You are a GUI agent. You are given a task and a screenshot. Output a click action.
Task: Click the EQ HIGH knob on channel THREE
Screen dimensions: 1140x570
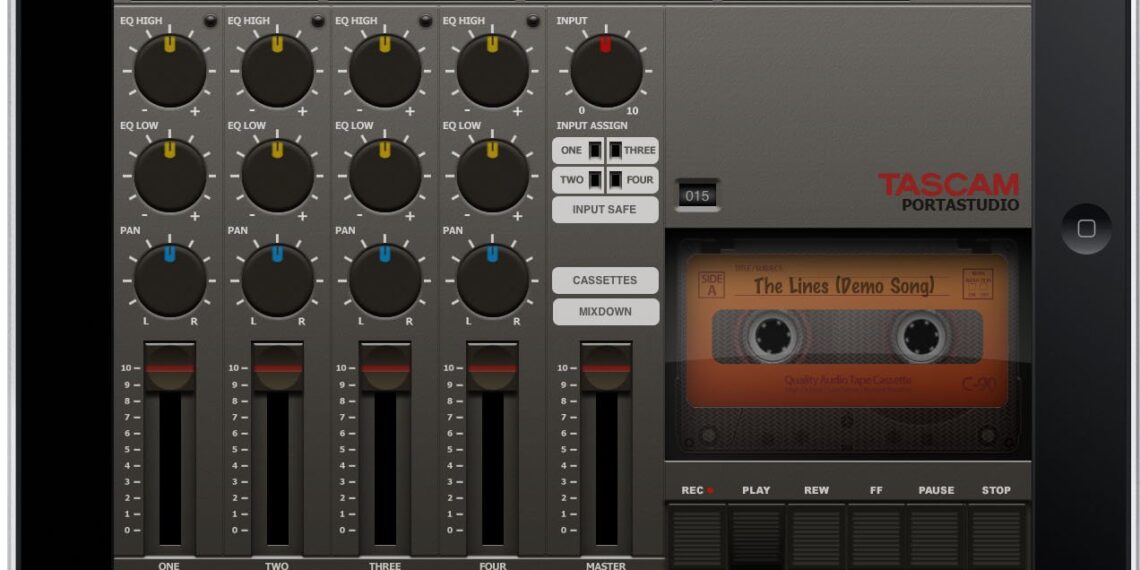(385, 71)
